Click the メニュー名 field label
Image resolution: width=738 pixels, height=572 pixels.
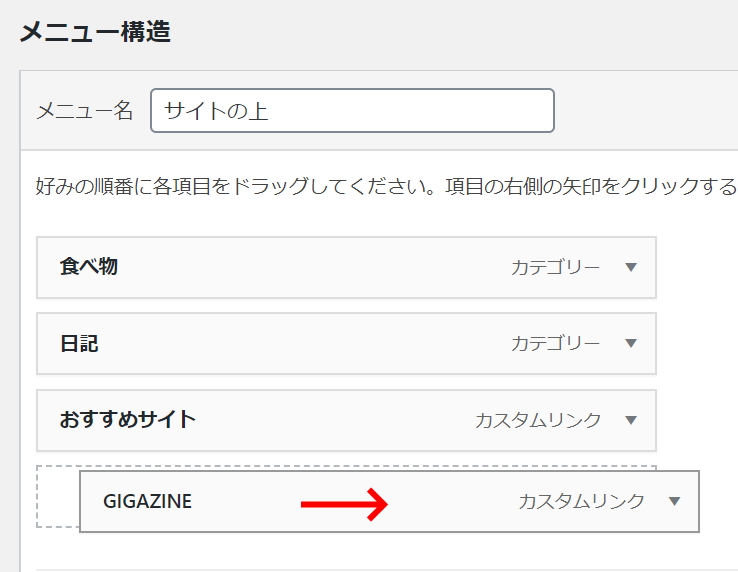pos(85,111)
